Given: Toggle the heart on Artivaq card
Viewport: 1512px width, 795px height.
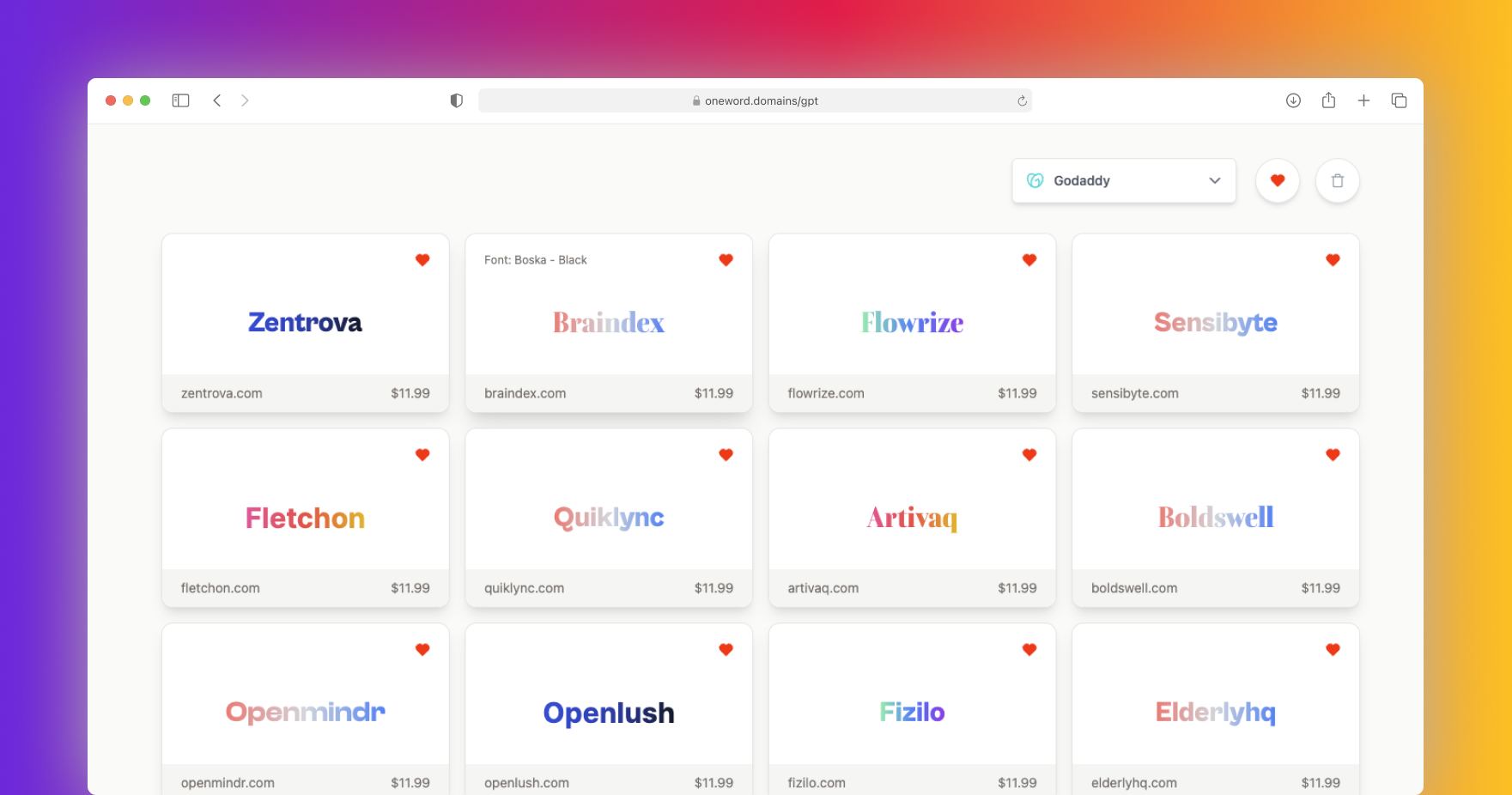Looking at the screenshot, I should click(x=1029, y=455).
